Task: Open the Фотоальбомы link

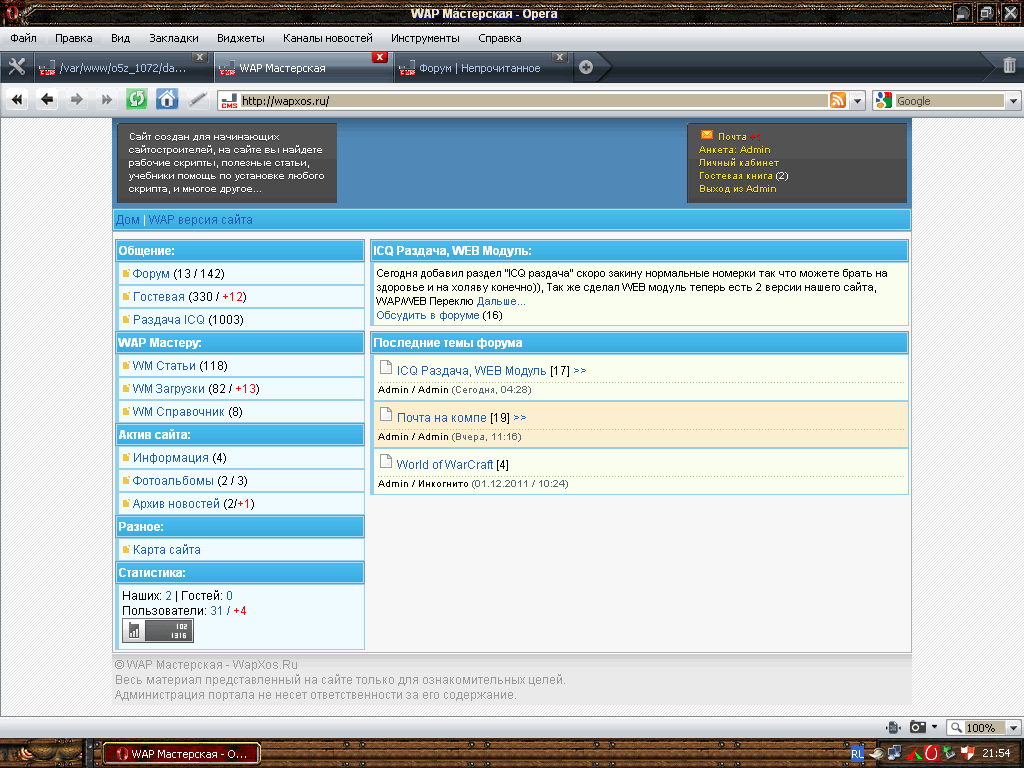Action: point(173,481)
